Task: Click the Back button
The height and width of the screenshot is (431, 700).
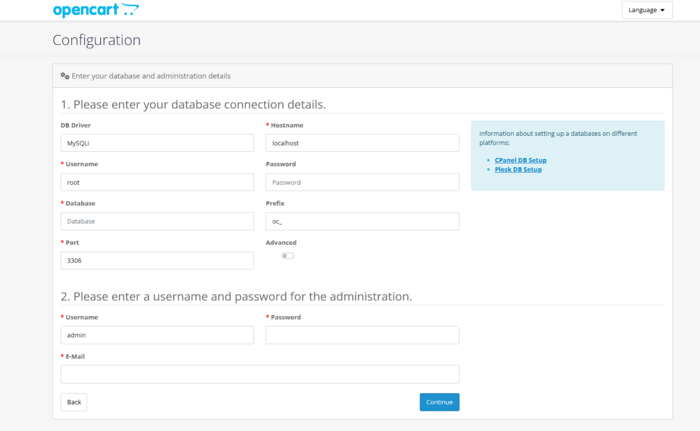Action: (73, 402)
